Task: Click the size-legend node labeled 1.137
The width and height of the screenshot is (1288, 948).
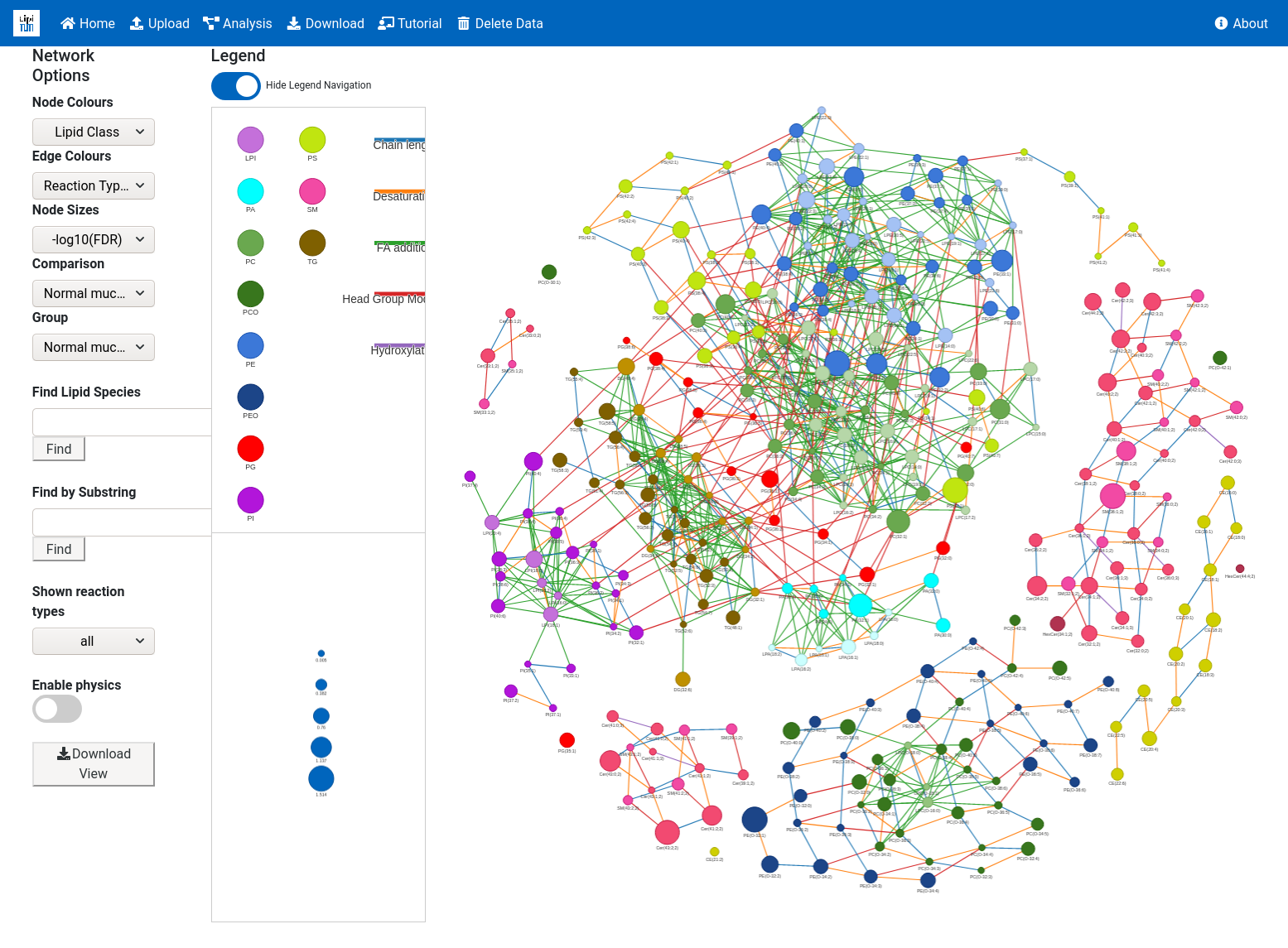Action: [x=321, y=747]
